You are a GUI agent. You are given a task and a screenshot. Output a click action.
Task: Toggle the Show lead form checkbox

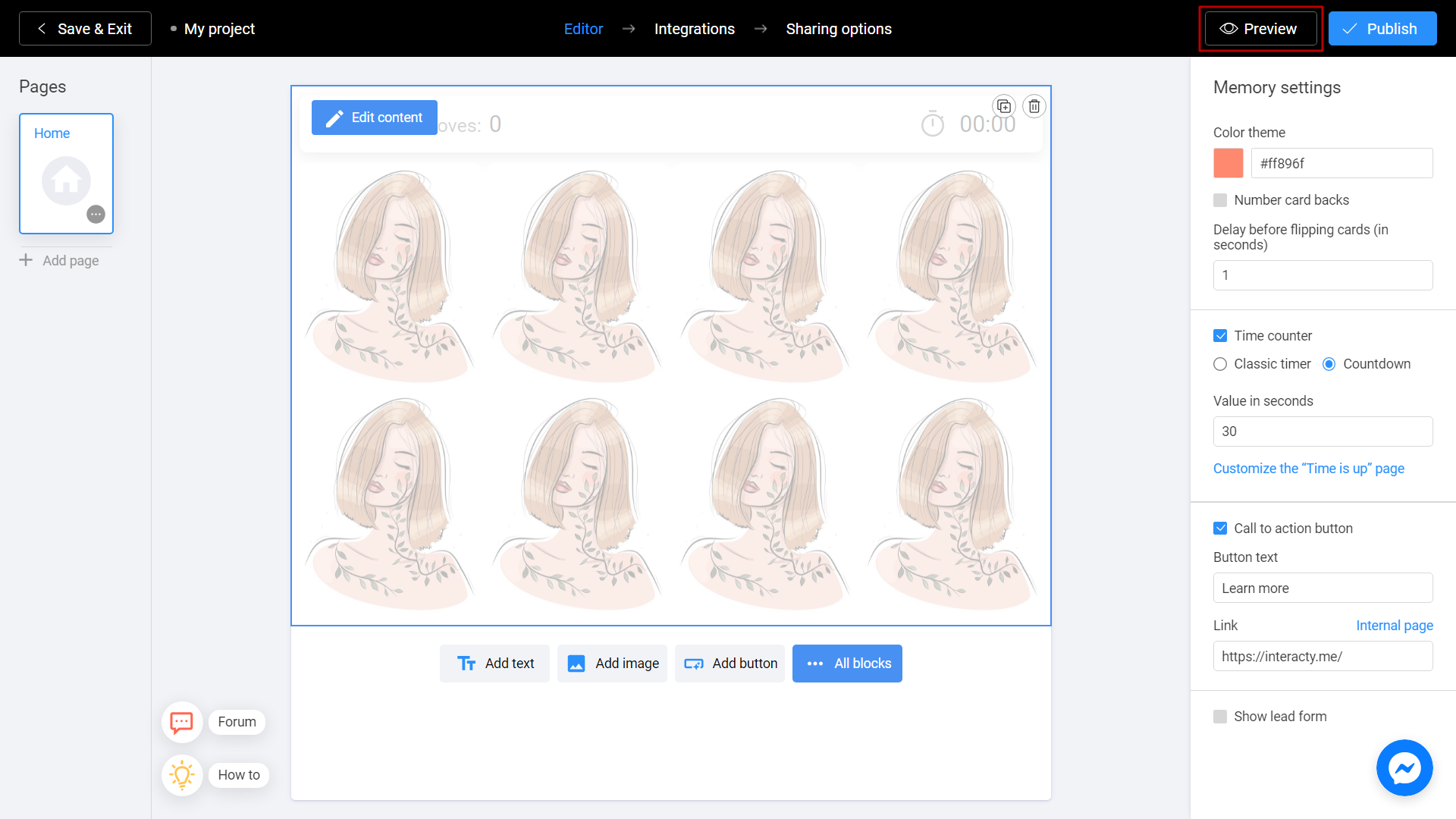pyautogui.click(x=1220, y=716)
